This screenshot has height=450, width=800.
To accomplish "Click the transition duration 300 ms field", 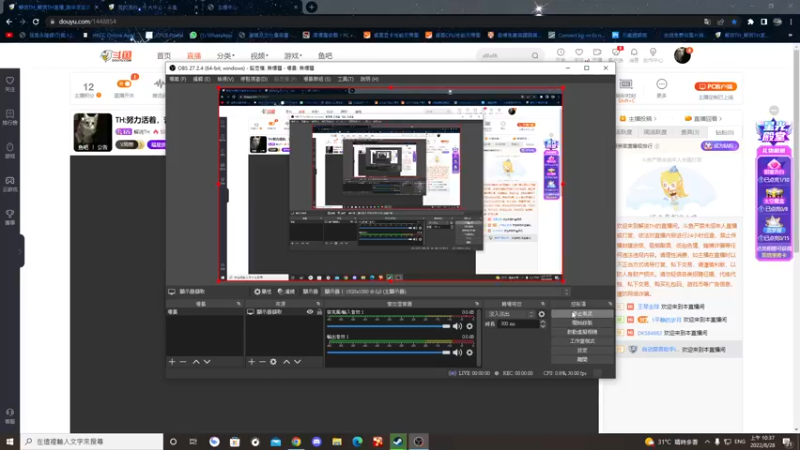I will coord(518,324).
